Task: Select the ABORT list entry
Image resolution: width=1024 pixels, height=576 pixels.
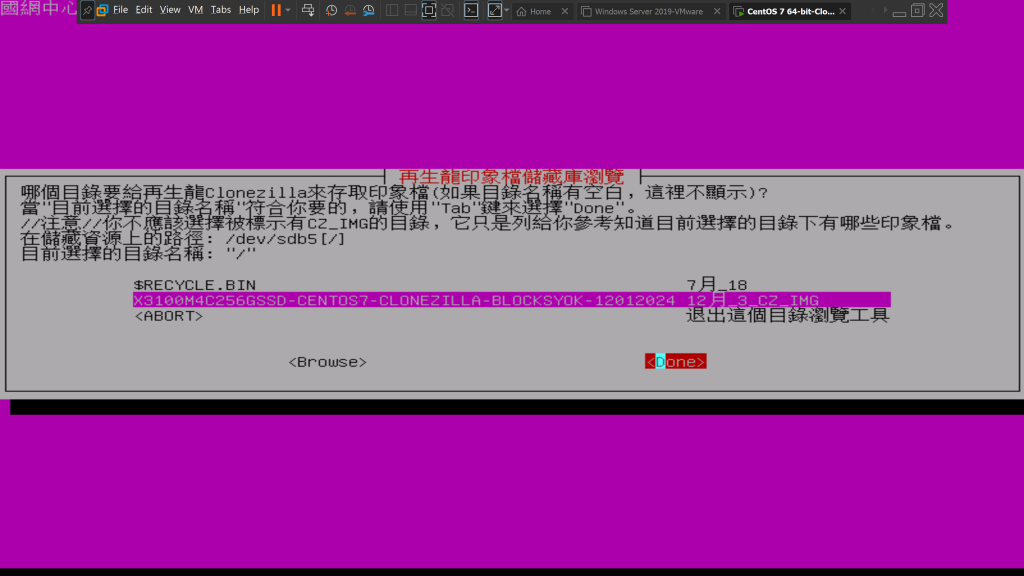Action: click(168, 315)
